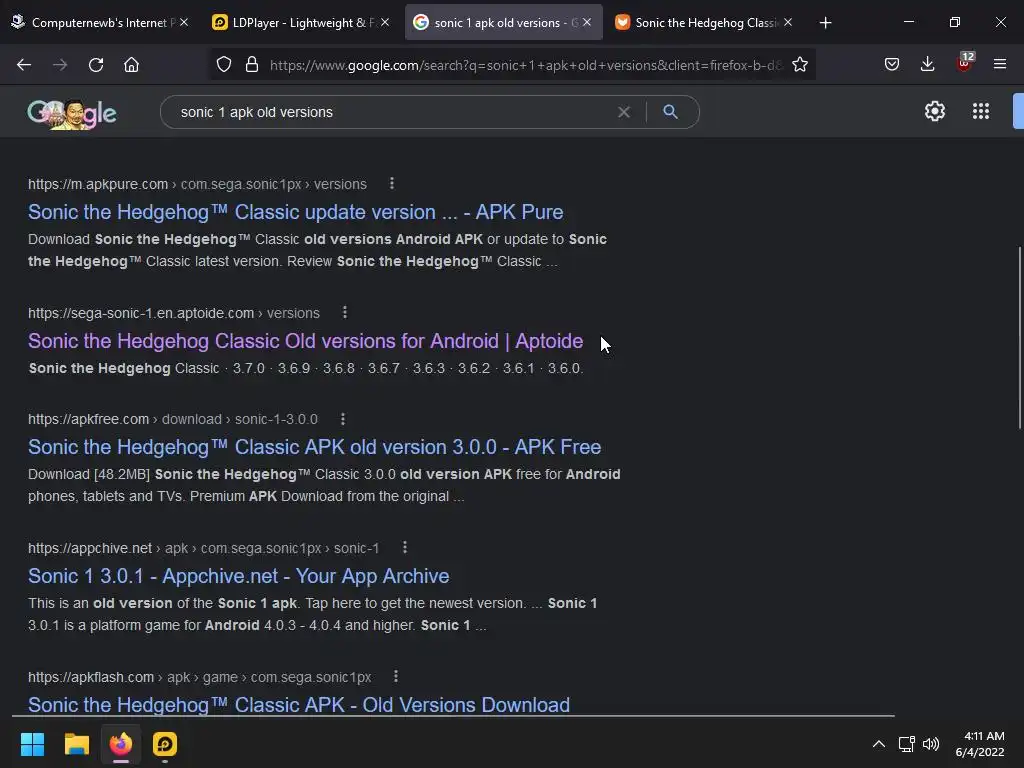Open LDPlayer from taskbar
The width and height of the screenshot is (1024, 768).
(165, 744)
